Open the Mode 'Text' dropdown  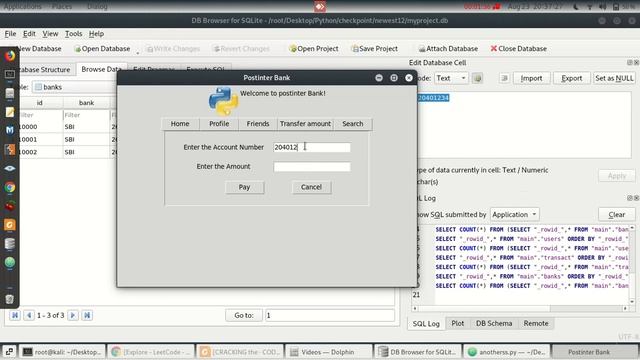[451, 78]
